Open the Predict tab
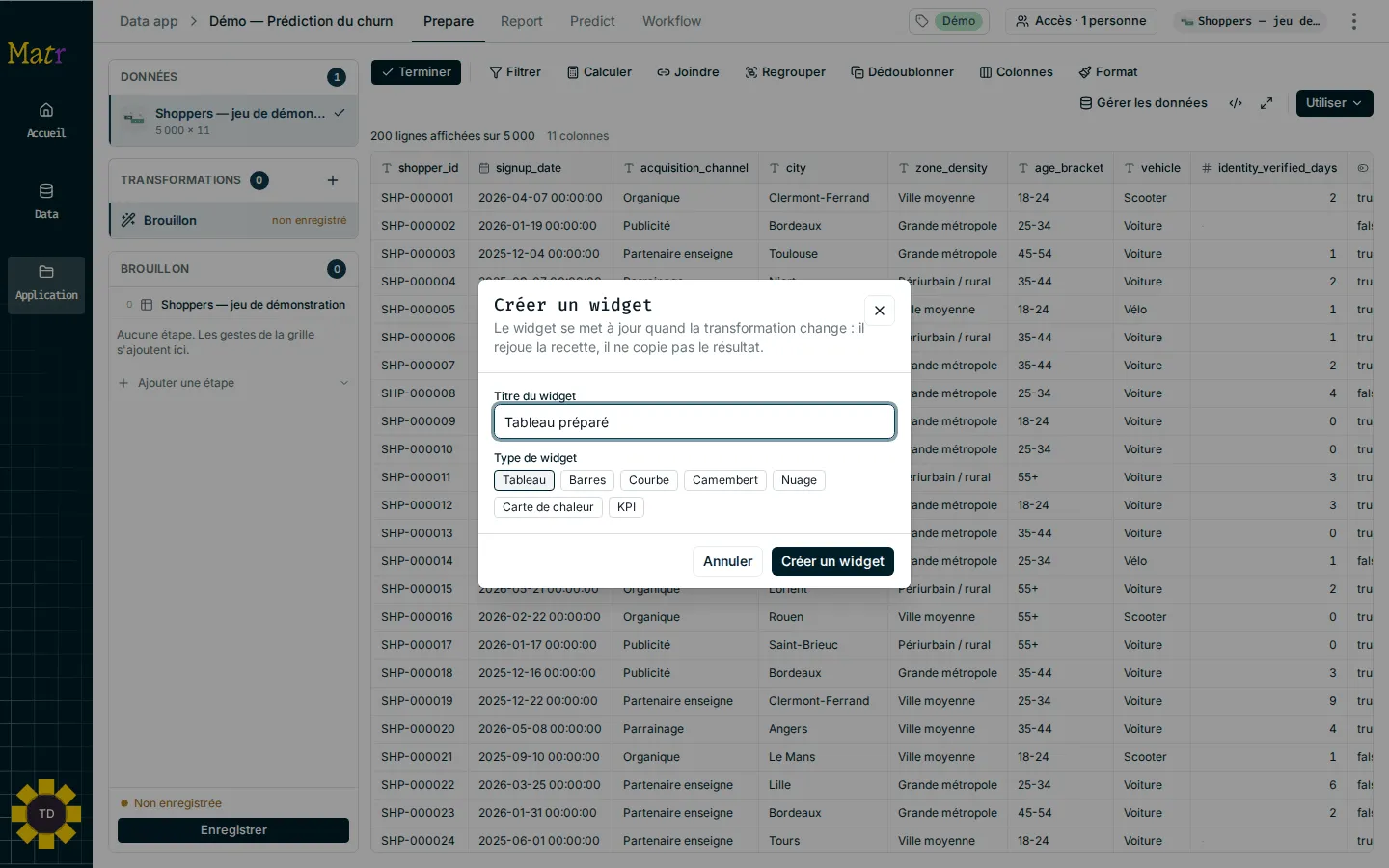Screen dimensions: 1389x868 point(592,21)
